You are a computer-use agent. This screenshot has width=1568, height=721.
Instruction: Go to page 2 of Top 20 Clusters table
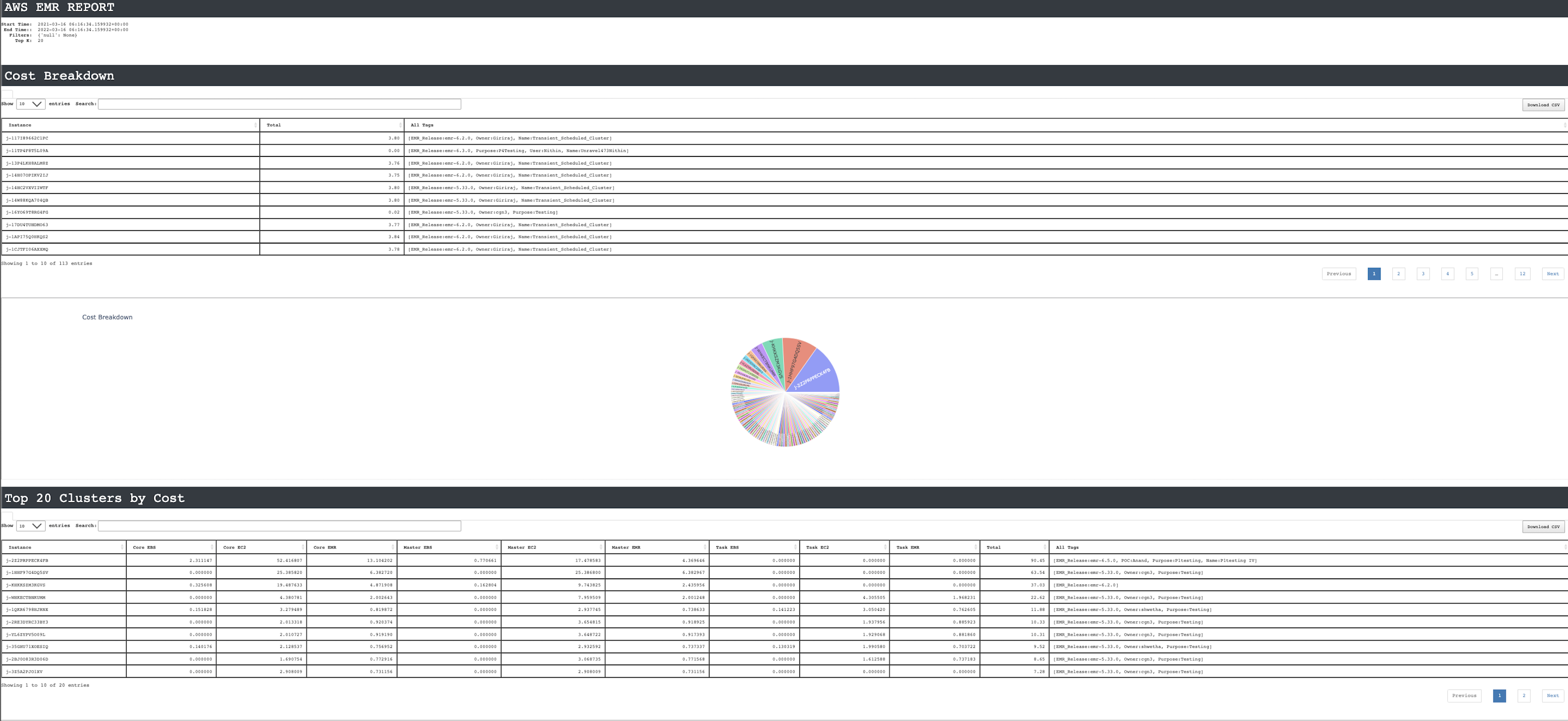(x=1524, y=696)
